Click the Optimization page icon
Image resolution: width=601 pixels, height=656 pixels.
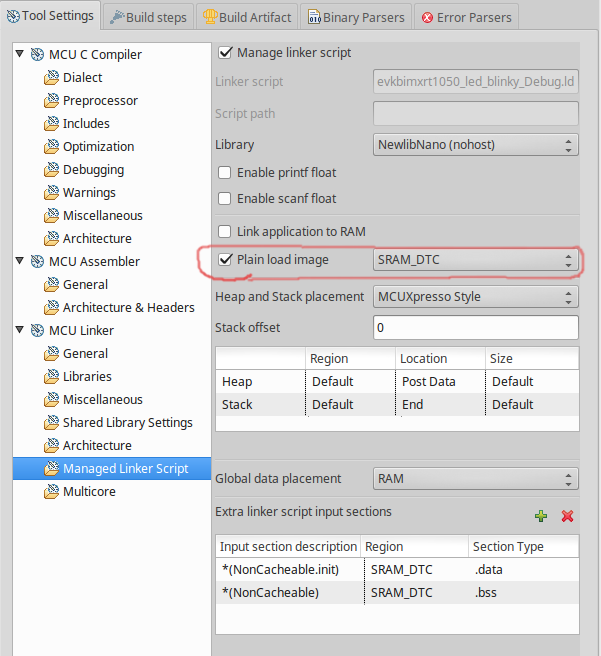[x=51, y=146]
